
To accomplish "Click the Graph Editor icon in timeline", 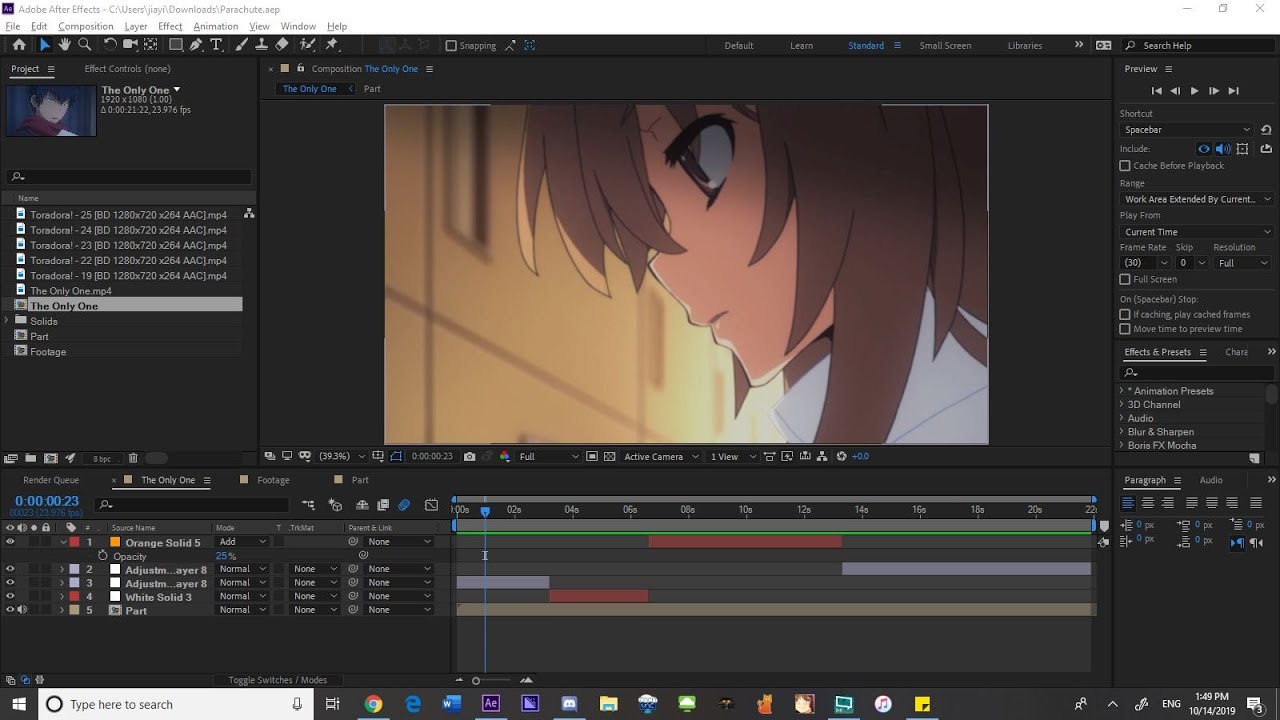I will [431, 505].
